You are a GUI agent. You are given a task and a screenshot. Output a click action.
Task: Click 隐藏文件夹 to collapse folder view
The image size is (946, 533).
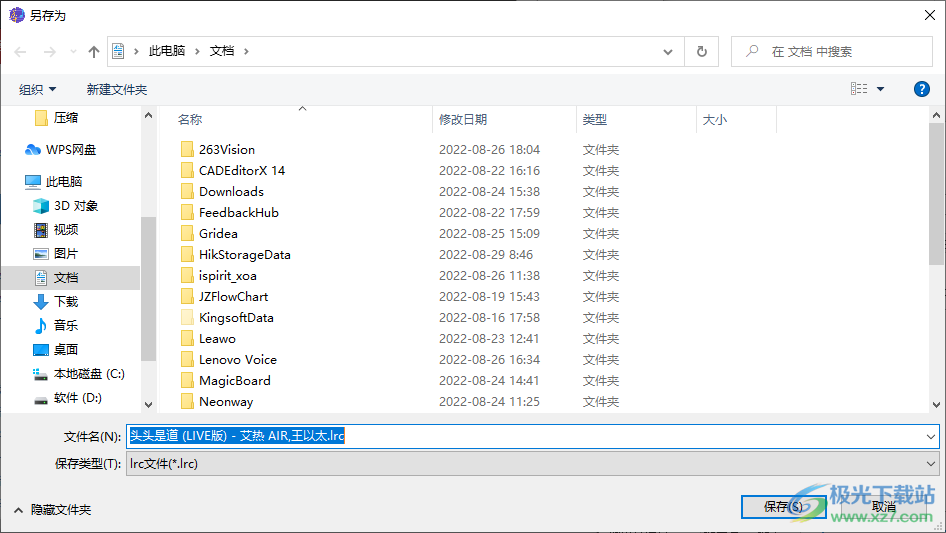coord(52,510)
